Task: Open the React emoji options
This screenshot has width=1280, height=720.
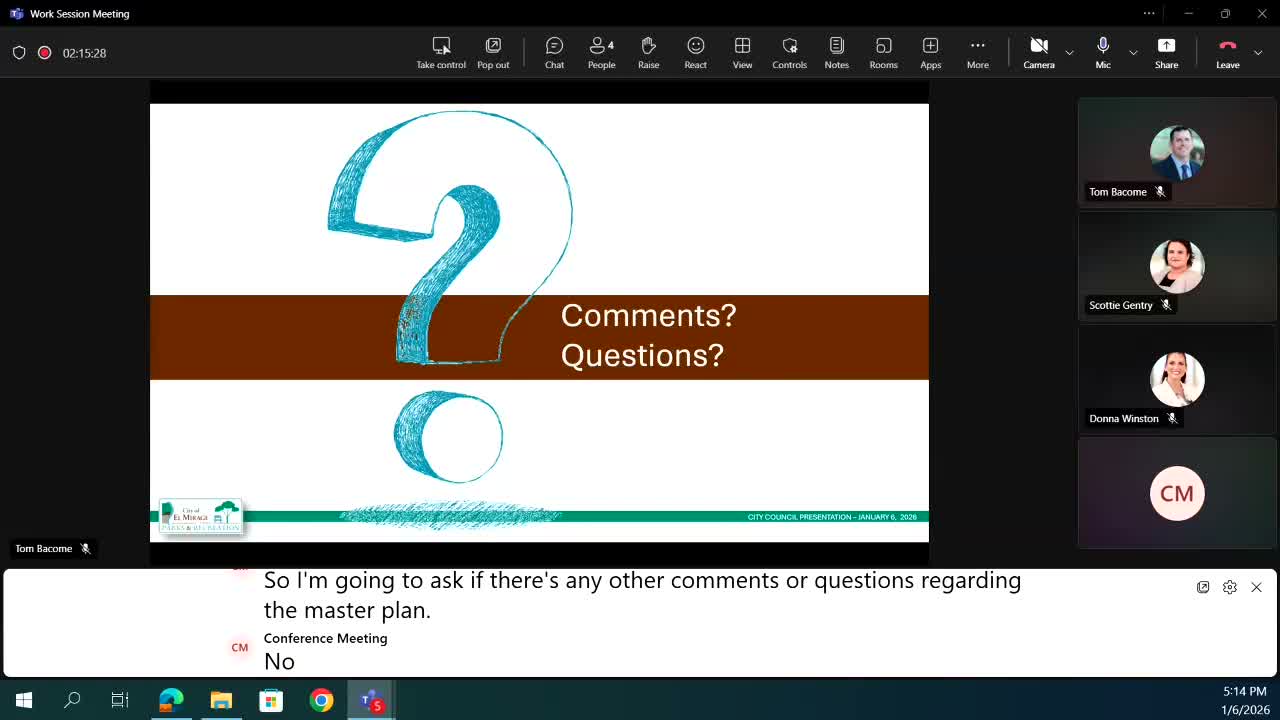Action: click(x=695, y=53)
